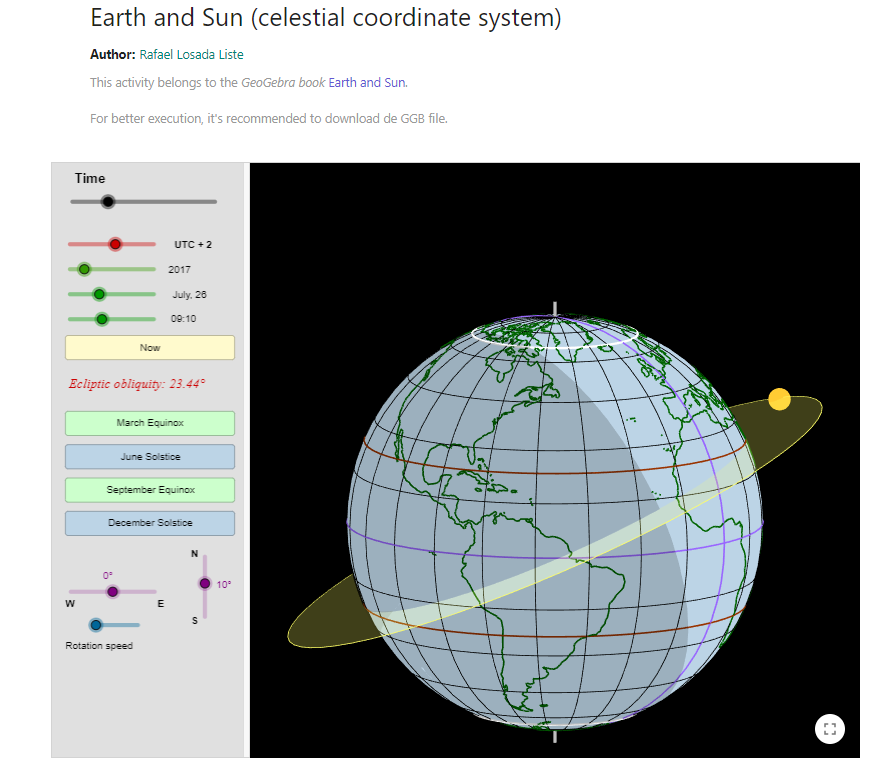Viewport: 889px width, 768px height.
Task: Click the 09:10 time-of-day slider knob
Action: click(102, 319)
